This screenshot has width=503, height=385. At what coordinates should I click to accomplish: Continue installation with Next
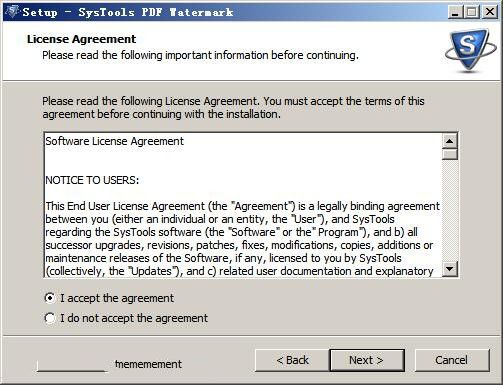(367, 360)
